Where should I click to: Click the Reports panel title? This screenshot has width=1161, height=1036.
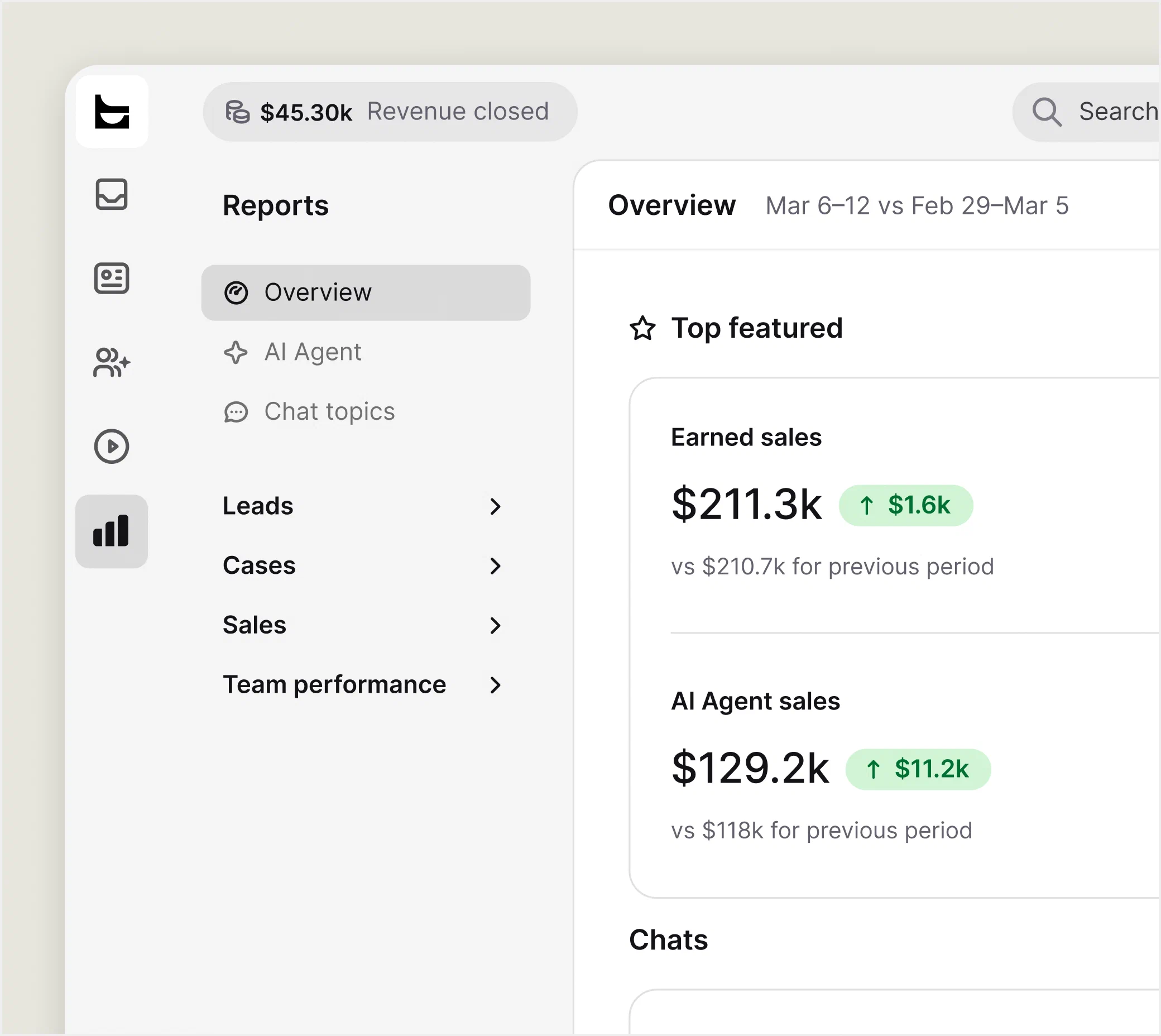pyautogui.click(x=275, y=205)
